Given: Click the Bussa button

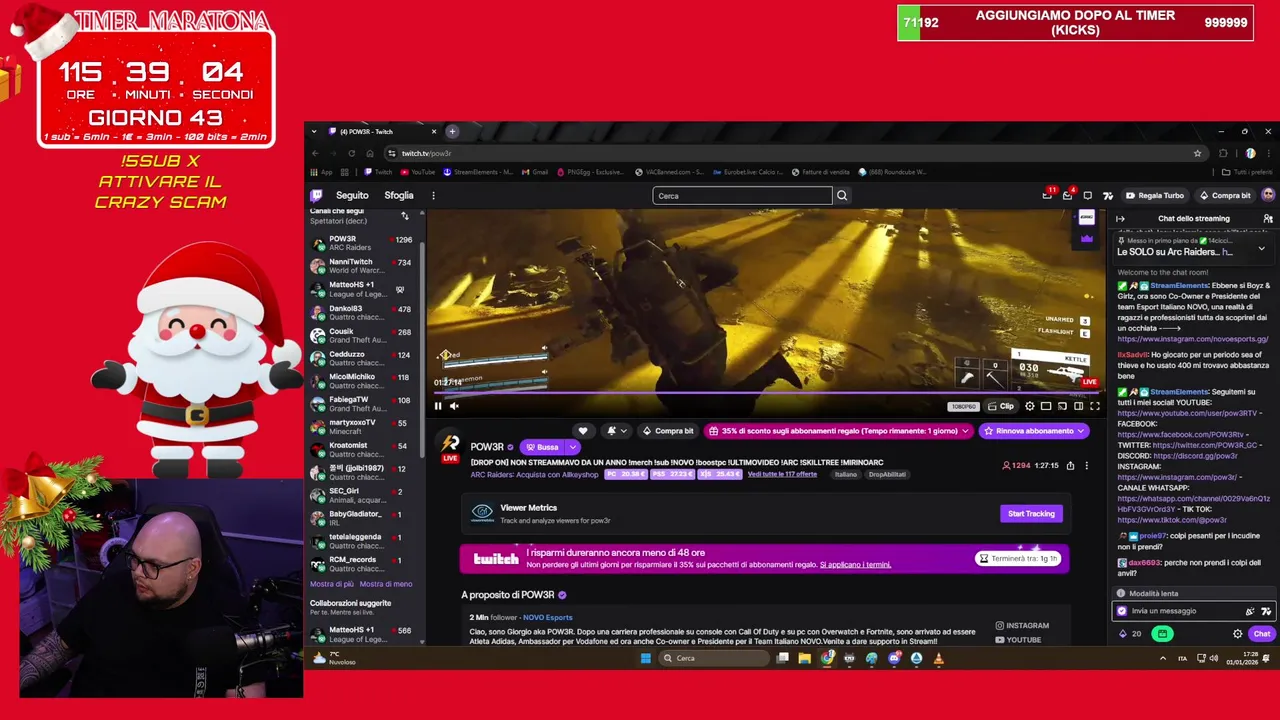Looking at the screenshot, I should coord(542,447).
